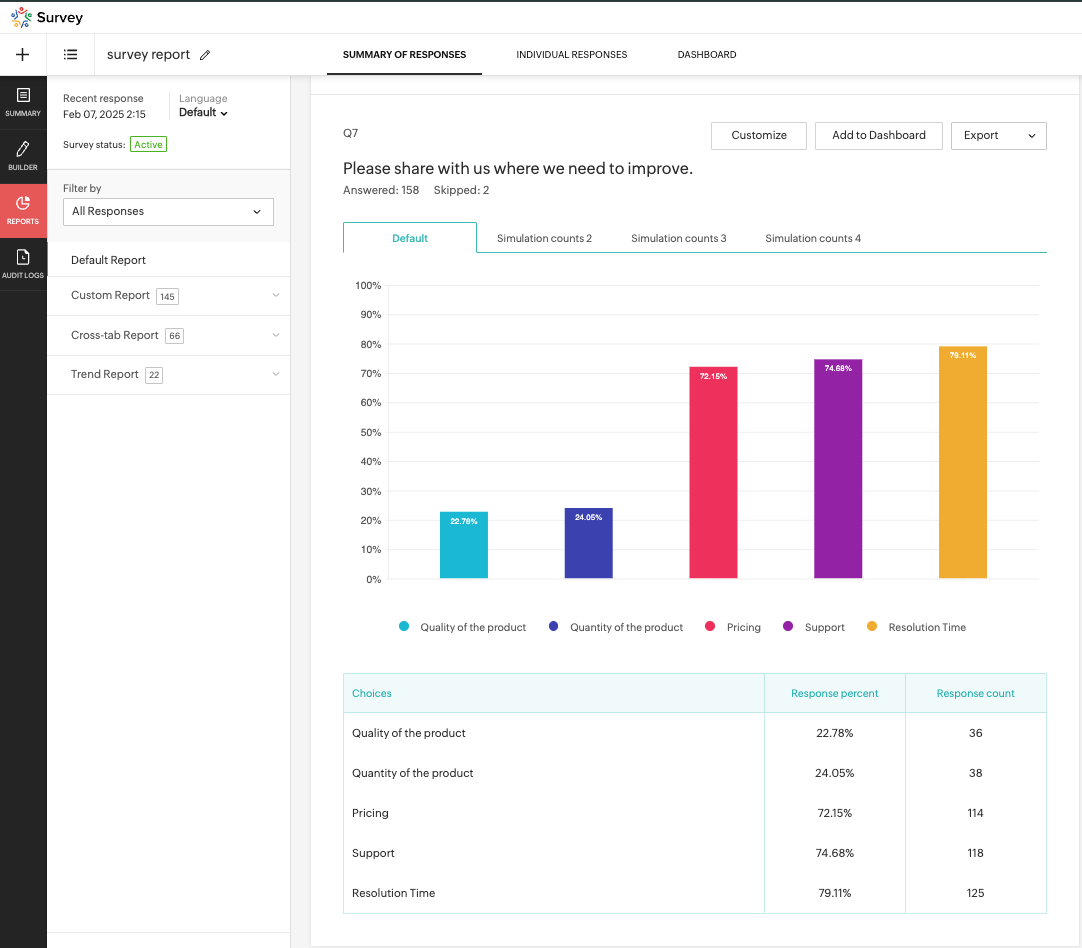1082x948 pixels.
Task: Toggle Pricing series in chart legend
Action: (733, 627)
